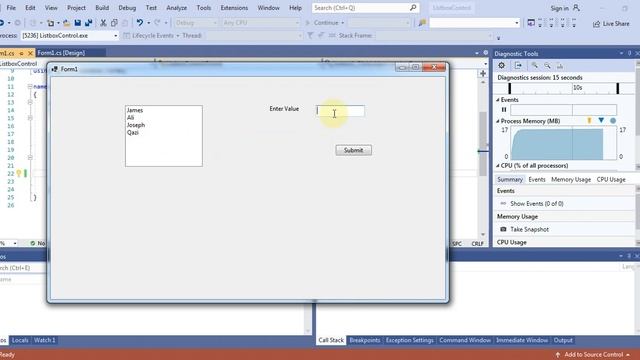Click the Submit button in Form1
Viewport: 640px width, 360px height.
tap(353, 150)
